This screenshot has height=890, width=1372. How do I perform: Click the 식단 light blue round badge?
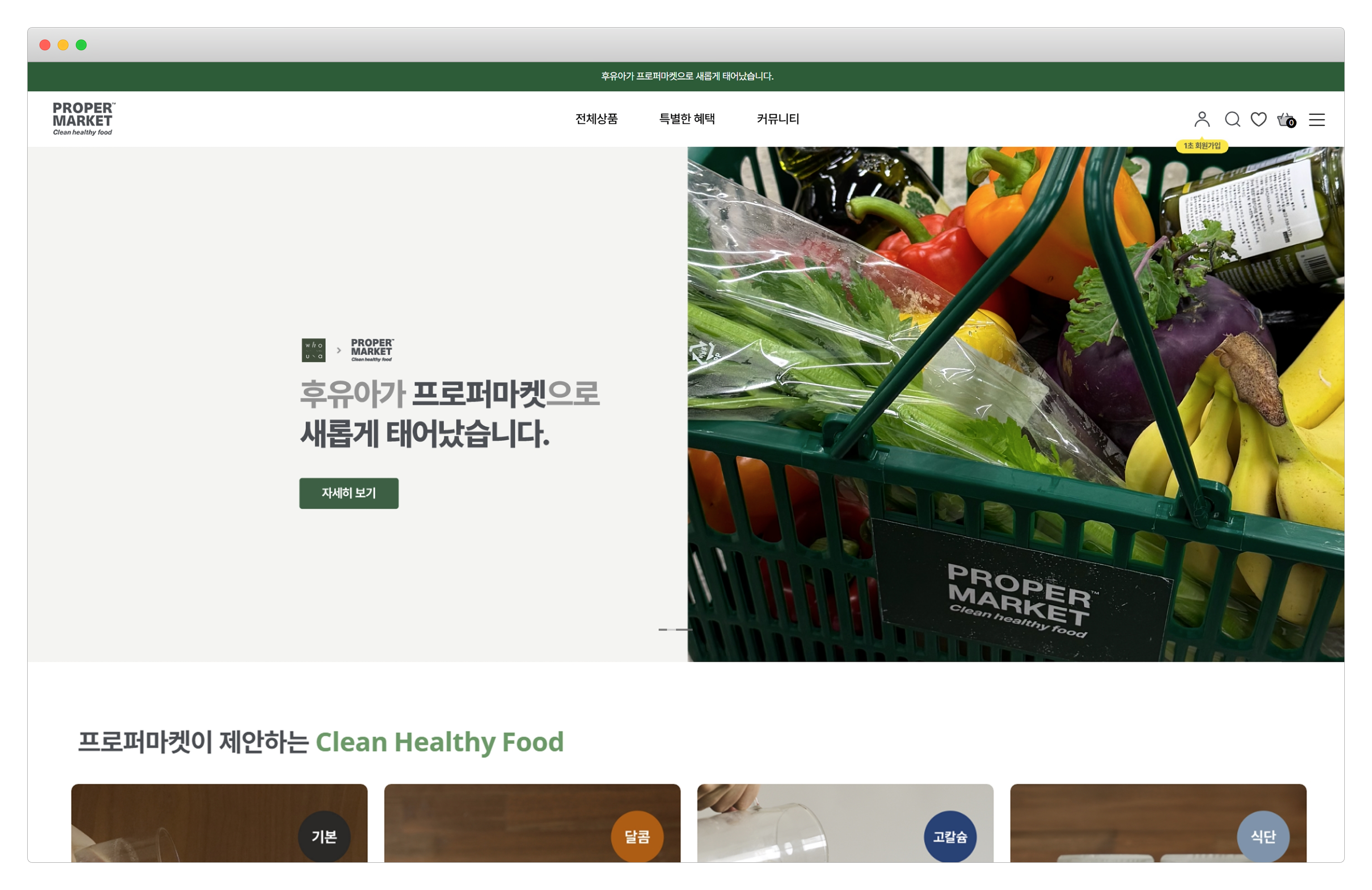click(x=1263, y=836)
